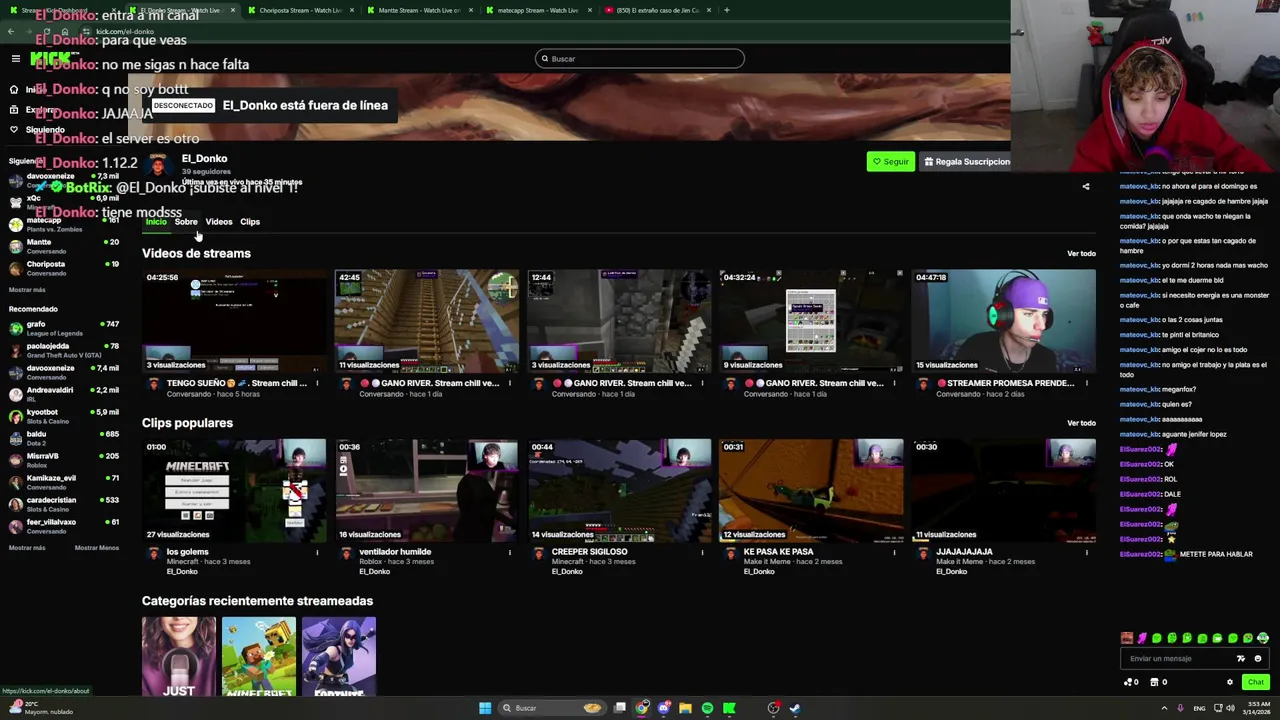This screenshot has height=720, width=1280.
Task: Open the Minecraft category card
Action: (x=259, y=656)
